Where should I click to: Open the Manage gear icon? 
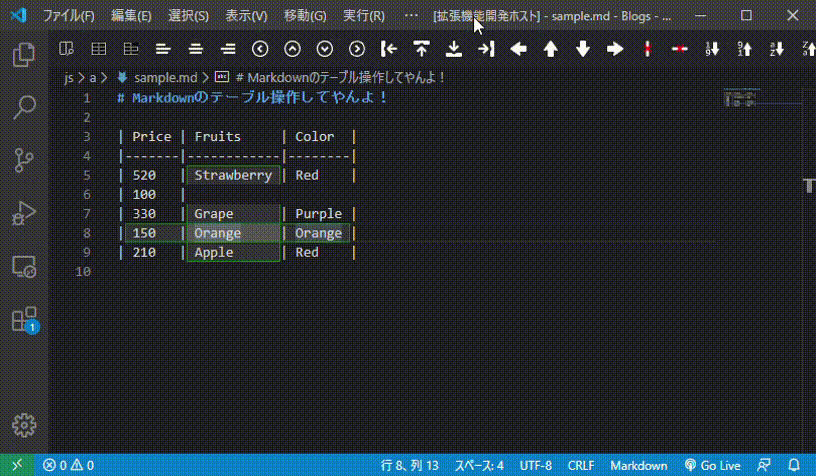coord(23,426)
